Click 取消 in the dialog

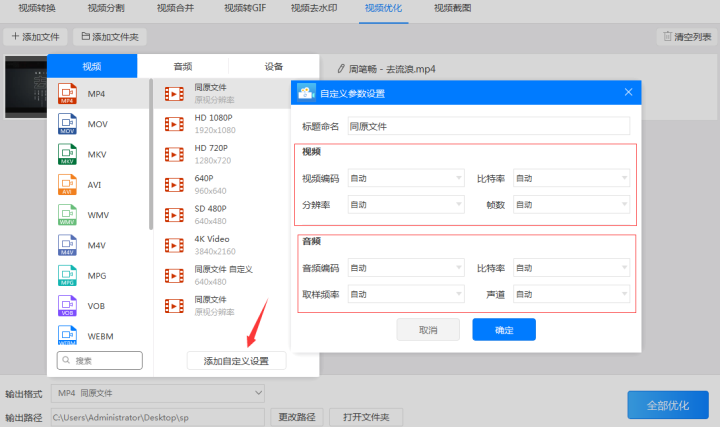pos(428,330)
